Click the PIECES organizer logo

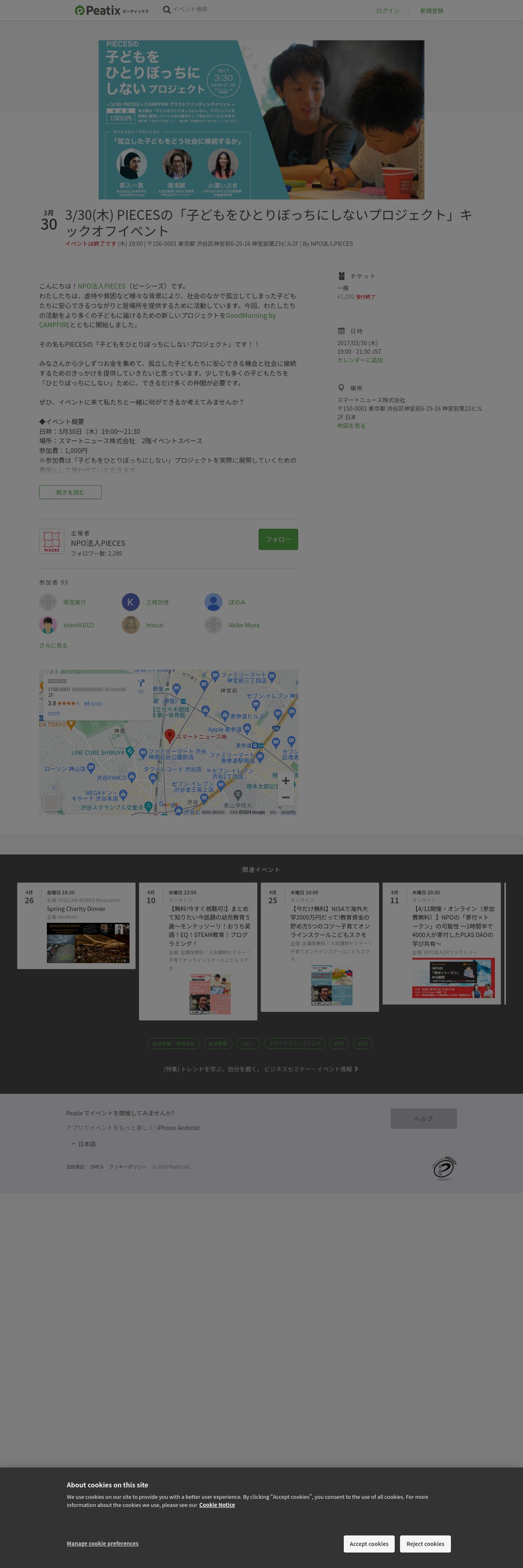pos(52,541)
